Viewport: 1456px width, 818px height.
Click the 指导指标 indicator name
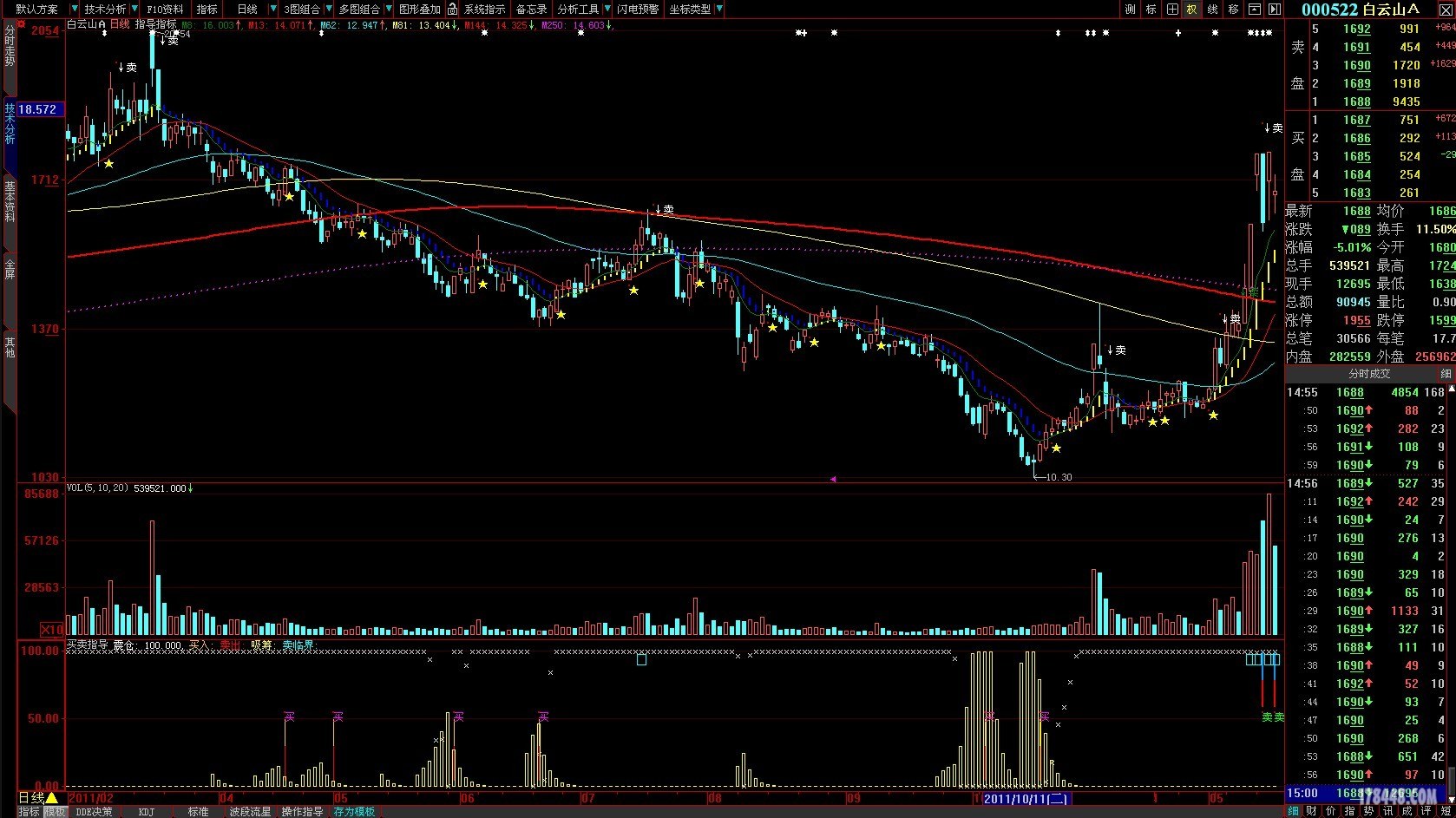point(155,24)
